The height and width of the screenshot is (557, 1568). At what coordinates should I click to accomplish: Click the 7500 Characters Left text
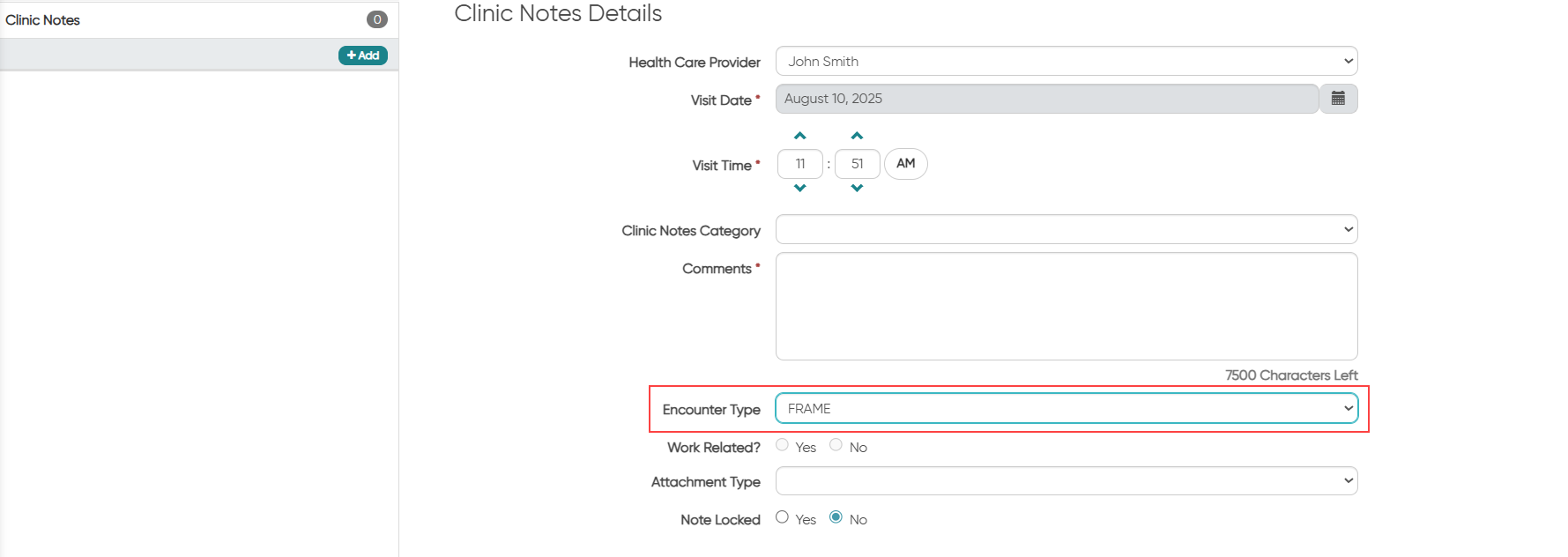[1291, 375]
